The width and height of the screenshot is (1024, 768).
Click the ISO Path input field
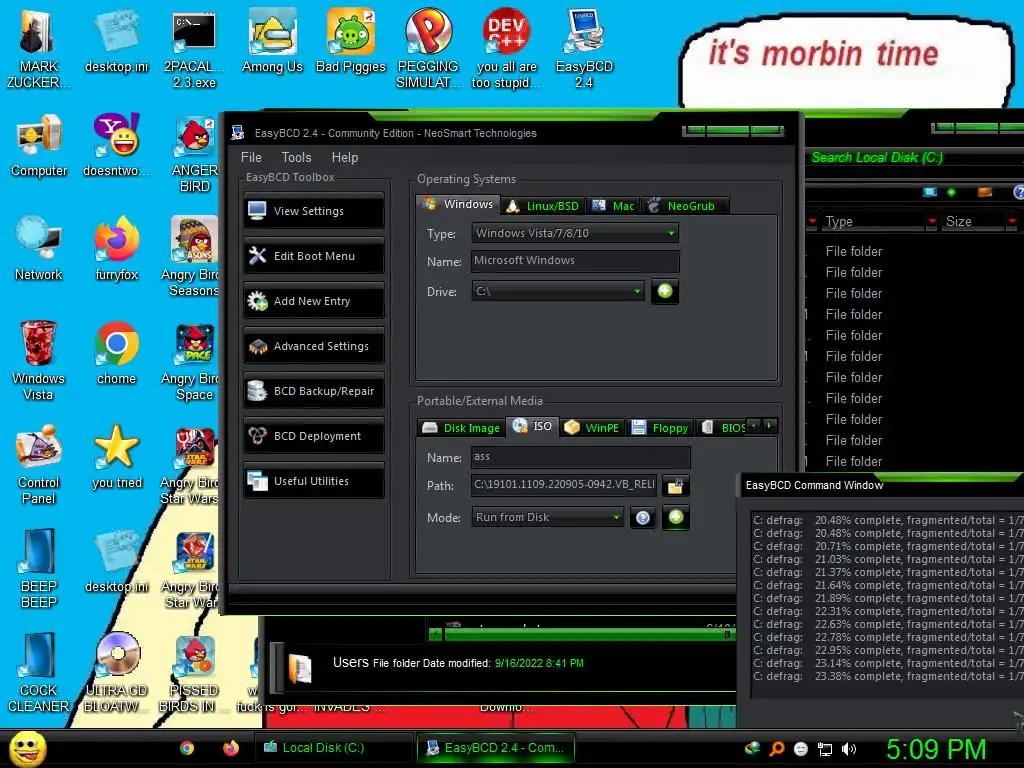564,485
